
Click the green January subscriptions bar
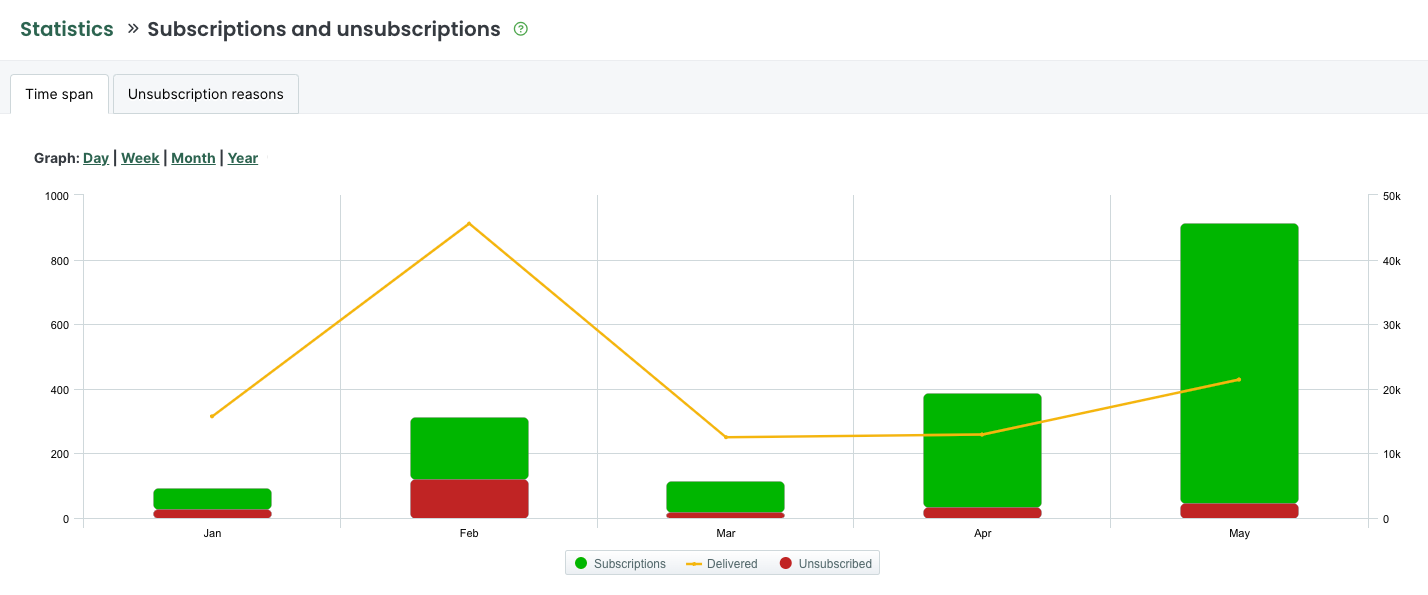pos(212,498)
